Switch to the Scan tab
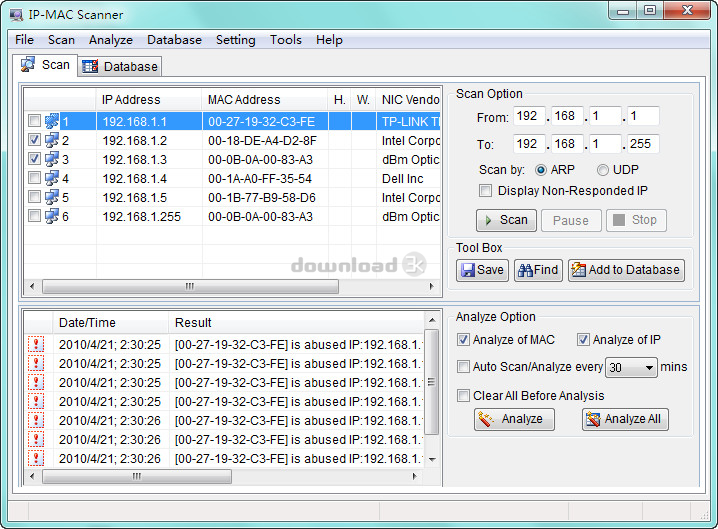Viewport: 718px width, 529px height. click(x=45, y=65)
